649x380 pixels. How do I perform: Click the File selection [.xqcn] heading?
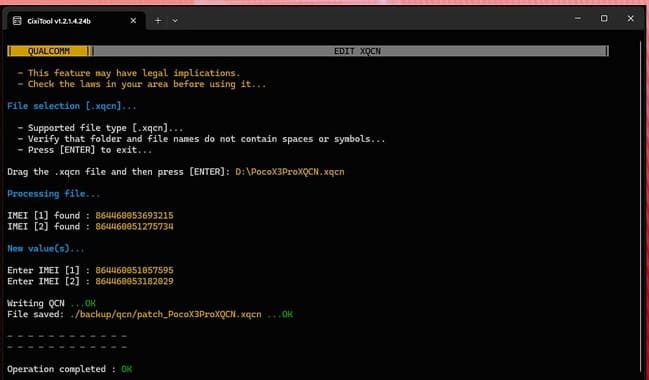click(x=72, y=106)
